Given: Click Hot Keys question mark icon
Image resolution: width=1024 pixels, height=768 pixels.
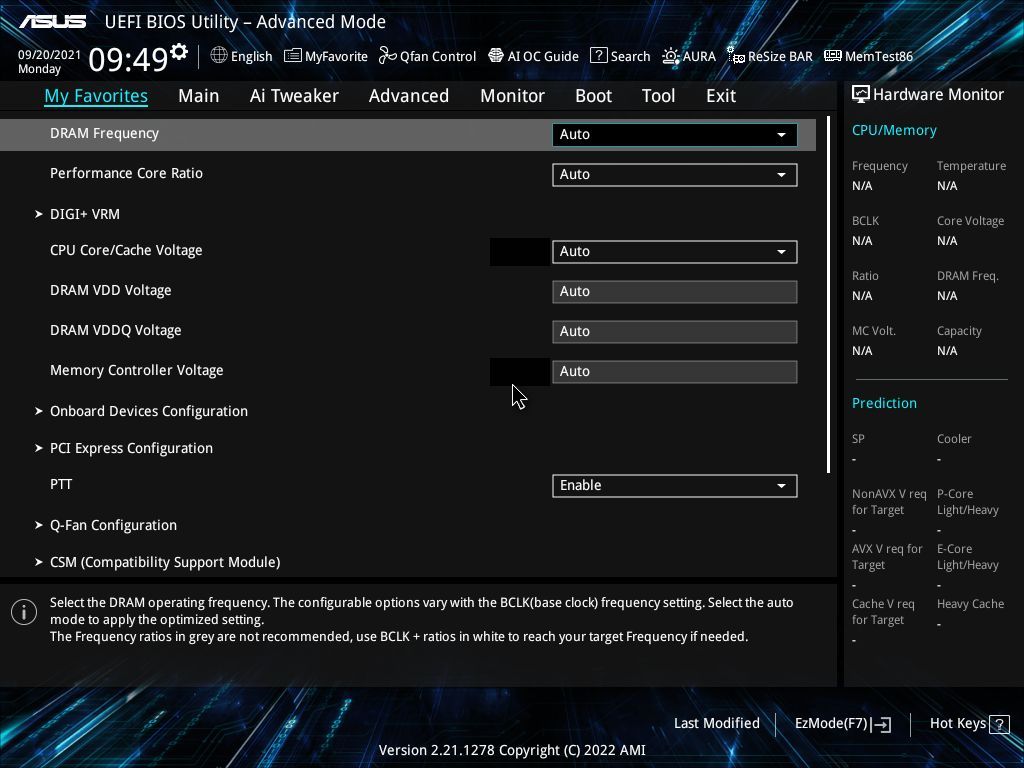Looking at the screenshot, I should pos(999,724).
